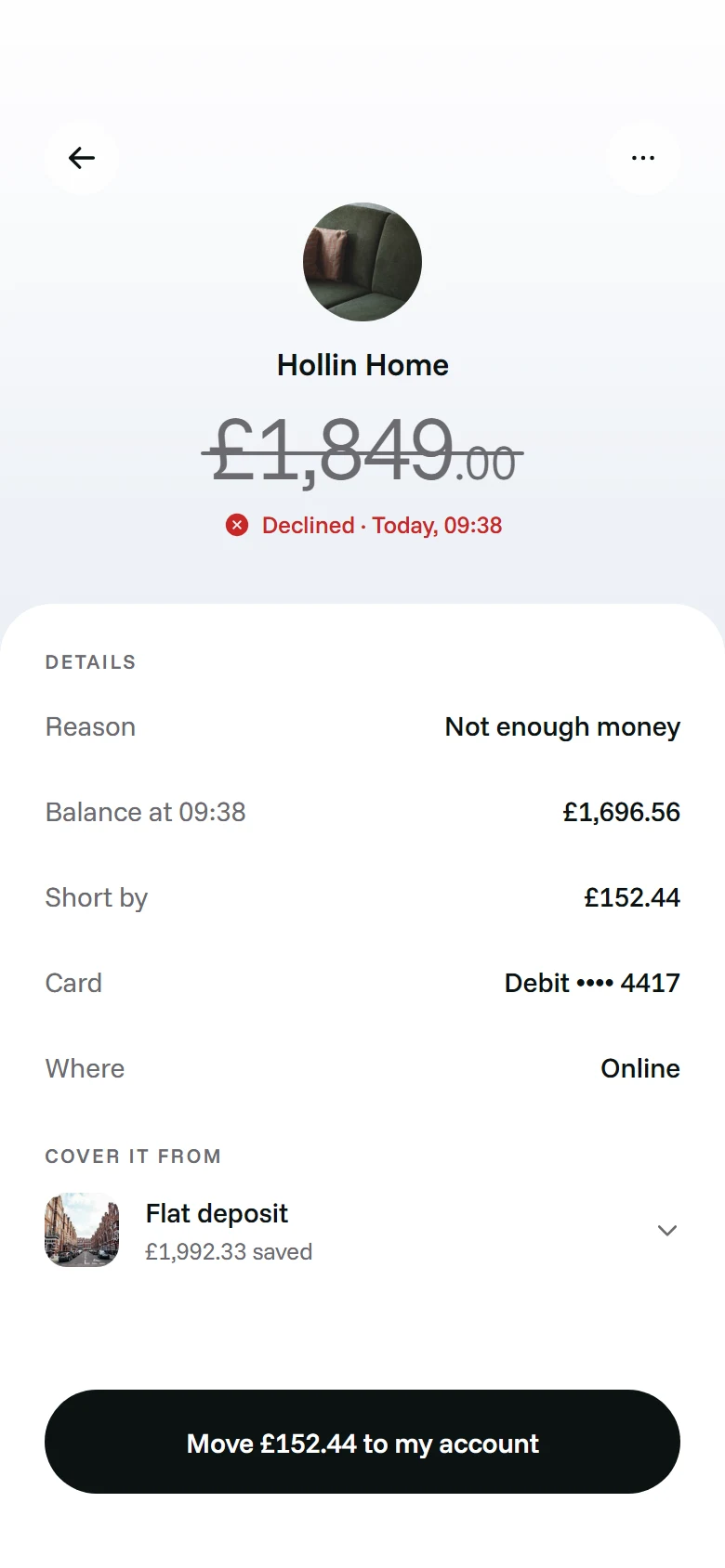This screenshot has height=1568, width=725.
Task: Tap the Where Online detail row
Action: click(x=362, y=1068)
